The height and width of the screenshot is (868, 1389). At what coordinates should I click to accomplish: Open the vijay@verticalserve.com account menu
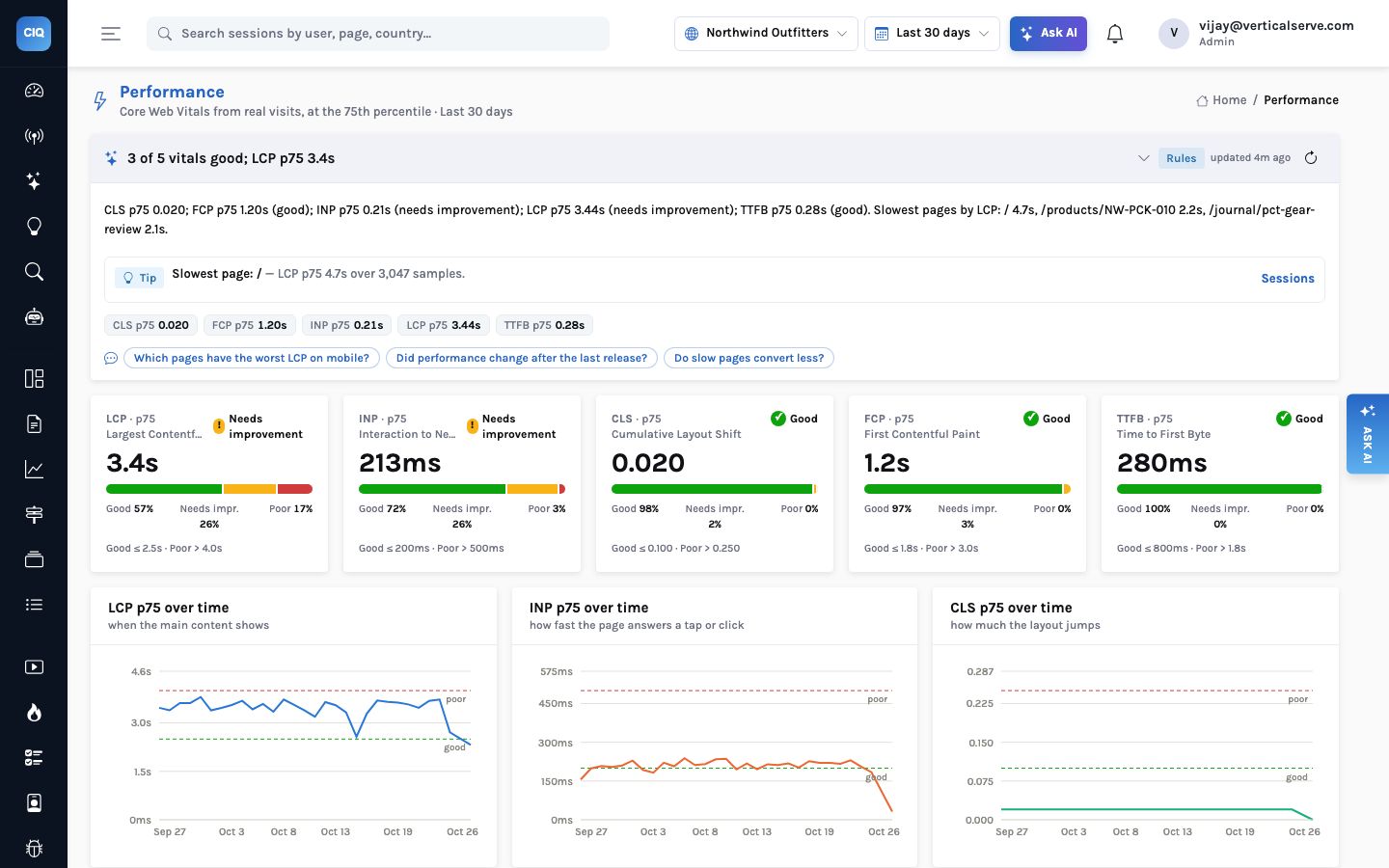coord(1256,33)
